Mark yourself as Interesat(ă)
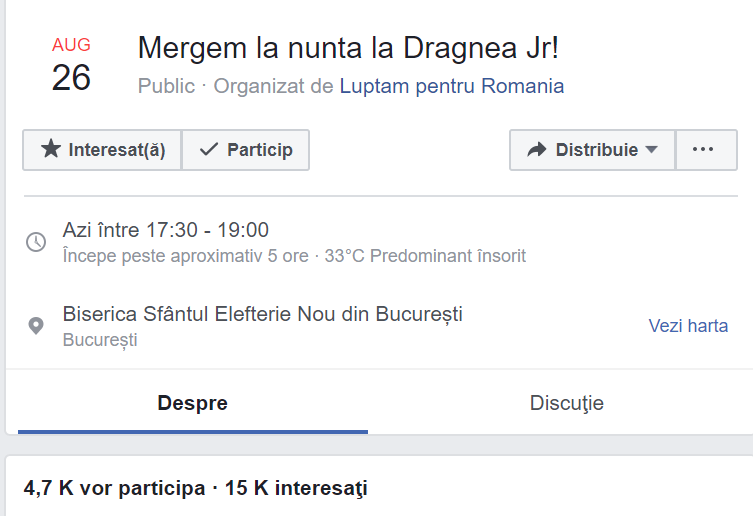753x516 pixels. point(103,150)
